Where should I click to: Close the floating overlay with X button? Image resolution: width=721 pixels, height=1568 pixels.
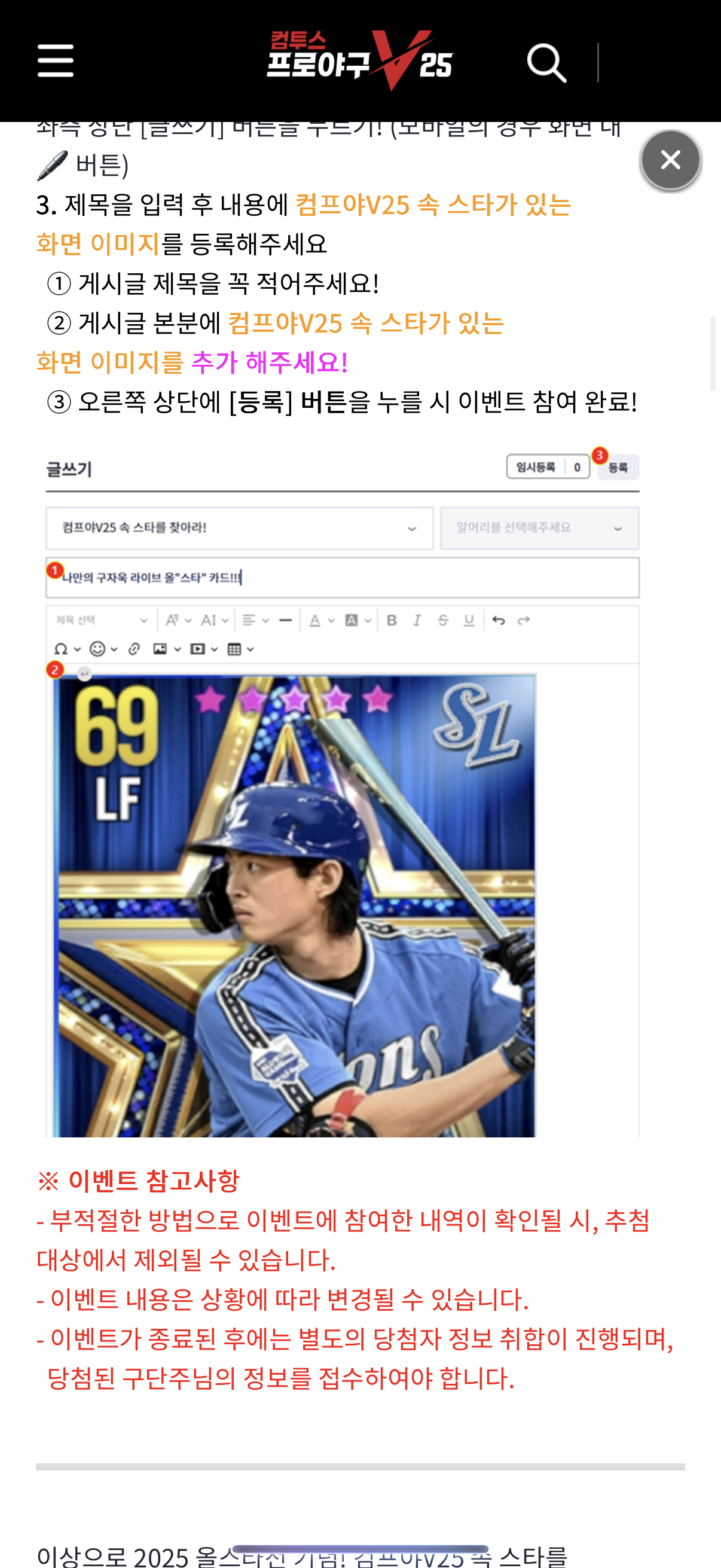671,160
